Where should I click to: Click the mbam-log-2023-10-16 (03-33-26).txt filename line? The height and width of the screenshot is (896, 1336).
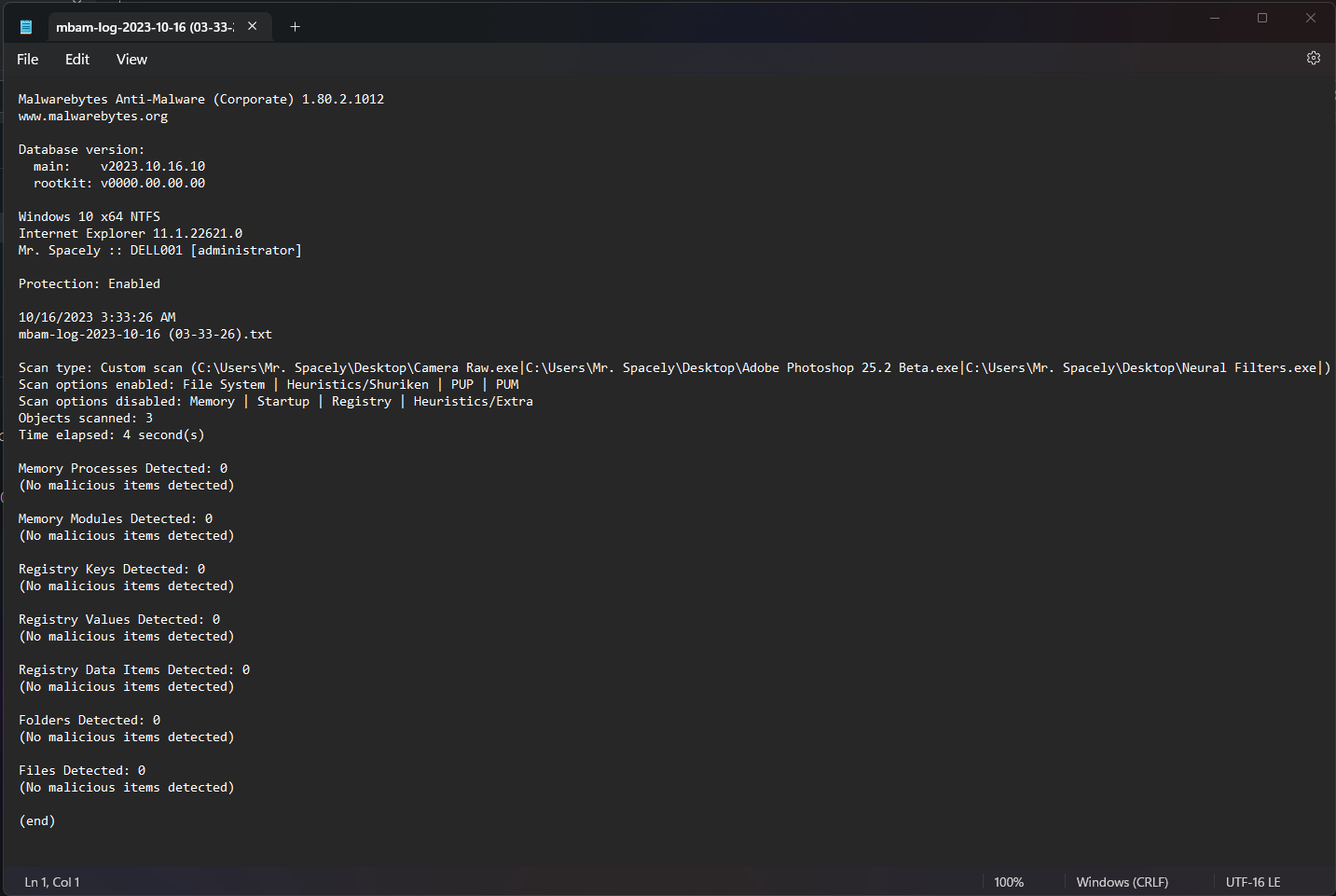click(145, 334)
